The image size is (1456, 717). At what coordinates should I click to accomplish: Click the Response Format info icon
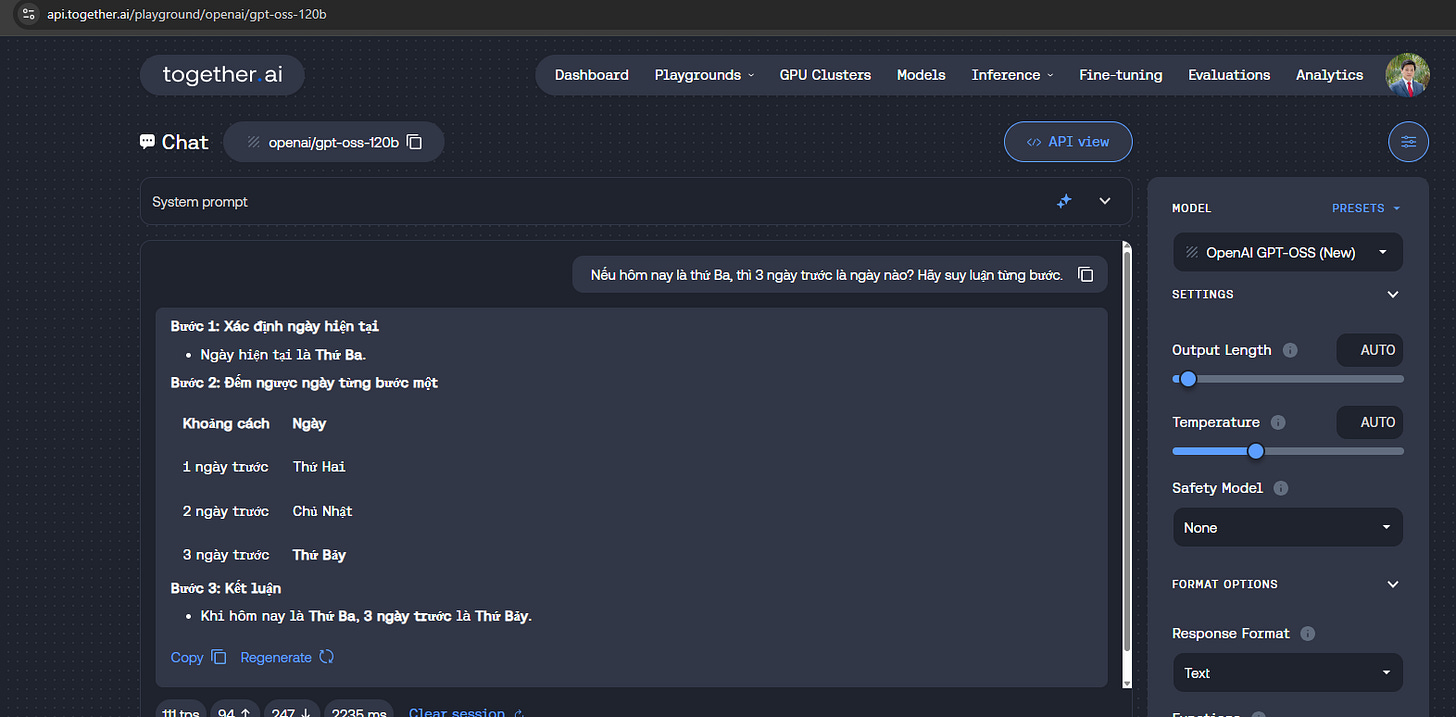click(1308, 633)
